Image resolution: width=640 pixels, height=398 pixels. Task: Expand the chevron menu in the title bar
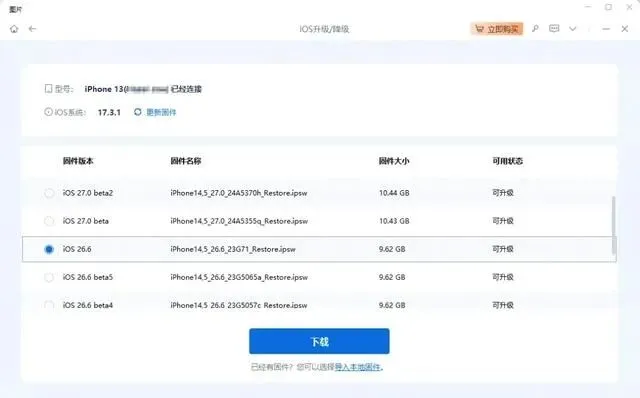pos(573,29)
